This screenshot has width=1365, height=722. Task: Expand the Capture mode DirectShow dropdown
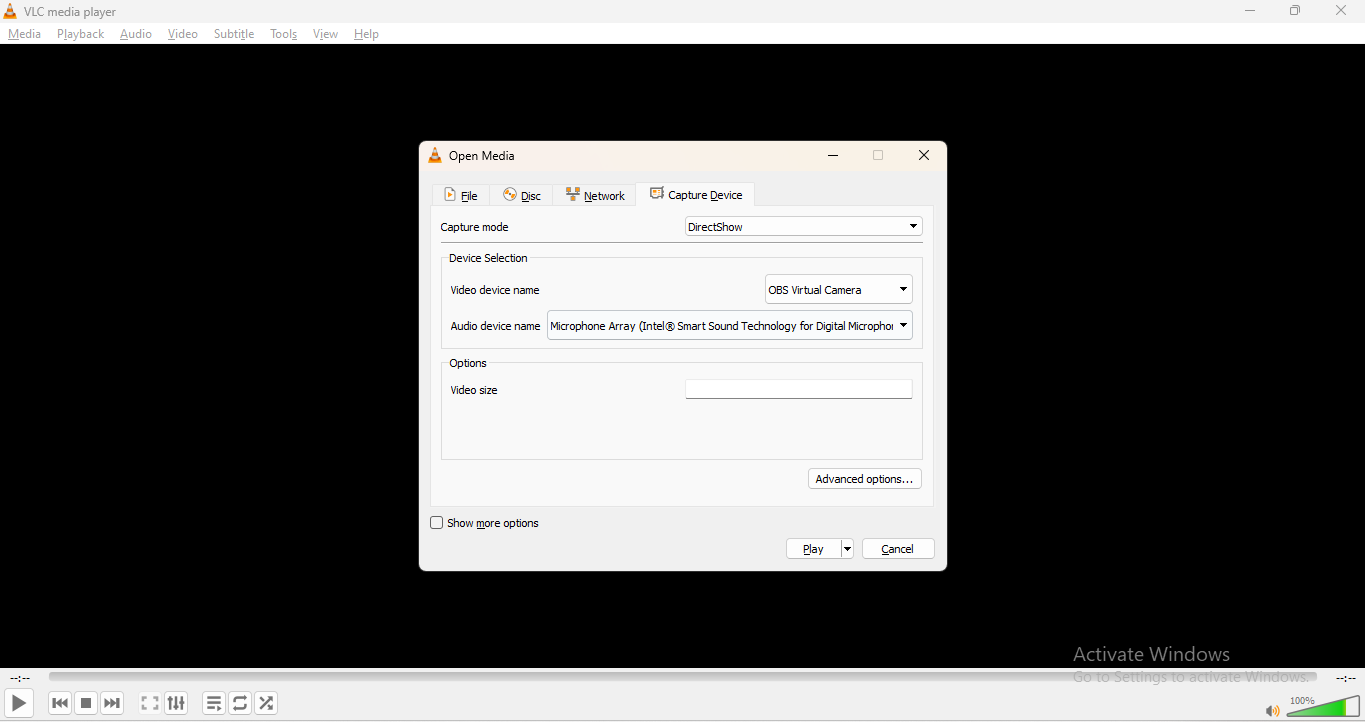[x=803, y=227]
